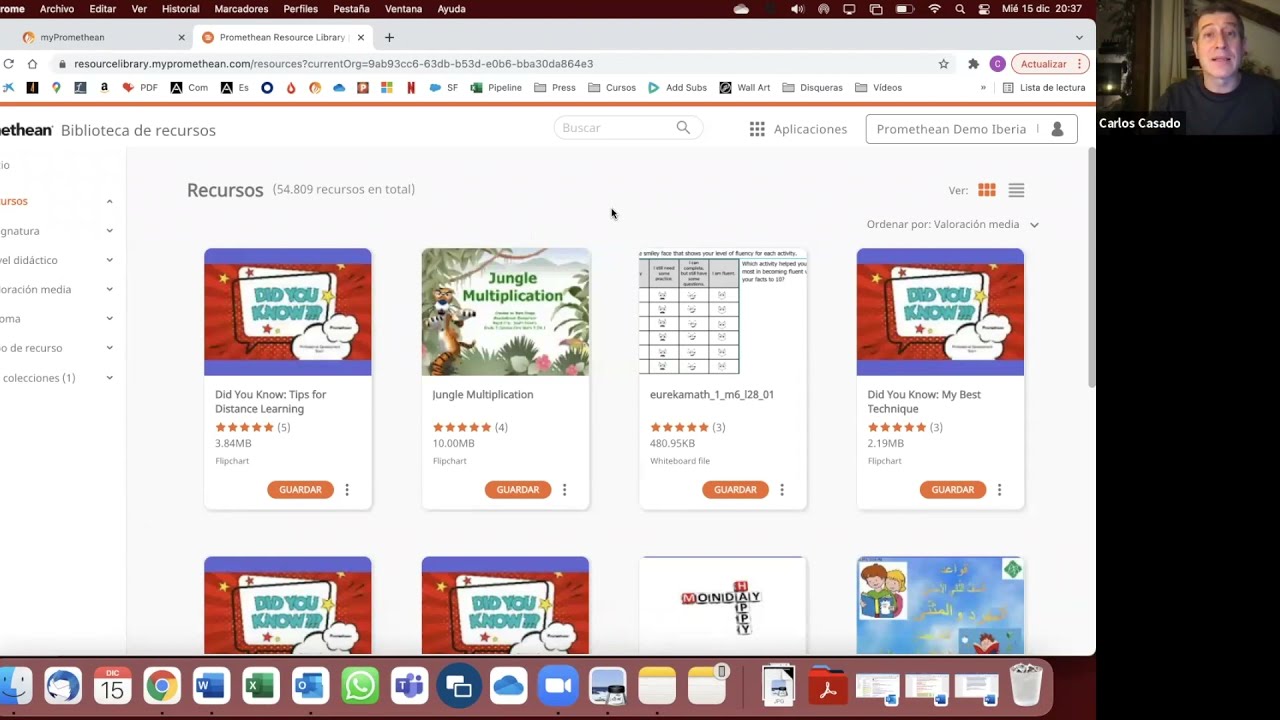Open more options for Did You Know: My Best Technique

[999, 490]
